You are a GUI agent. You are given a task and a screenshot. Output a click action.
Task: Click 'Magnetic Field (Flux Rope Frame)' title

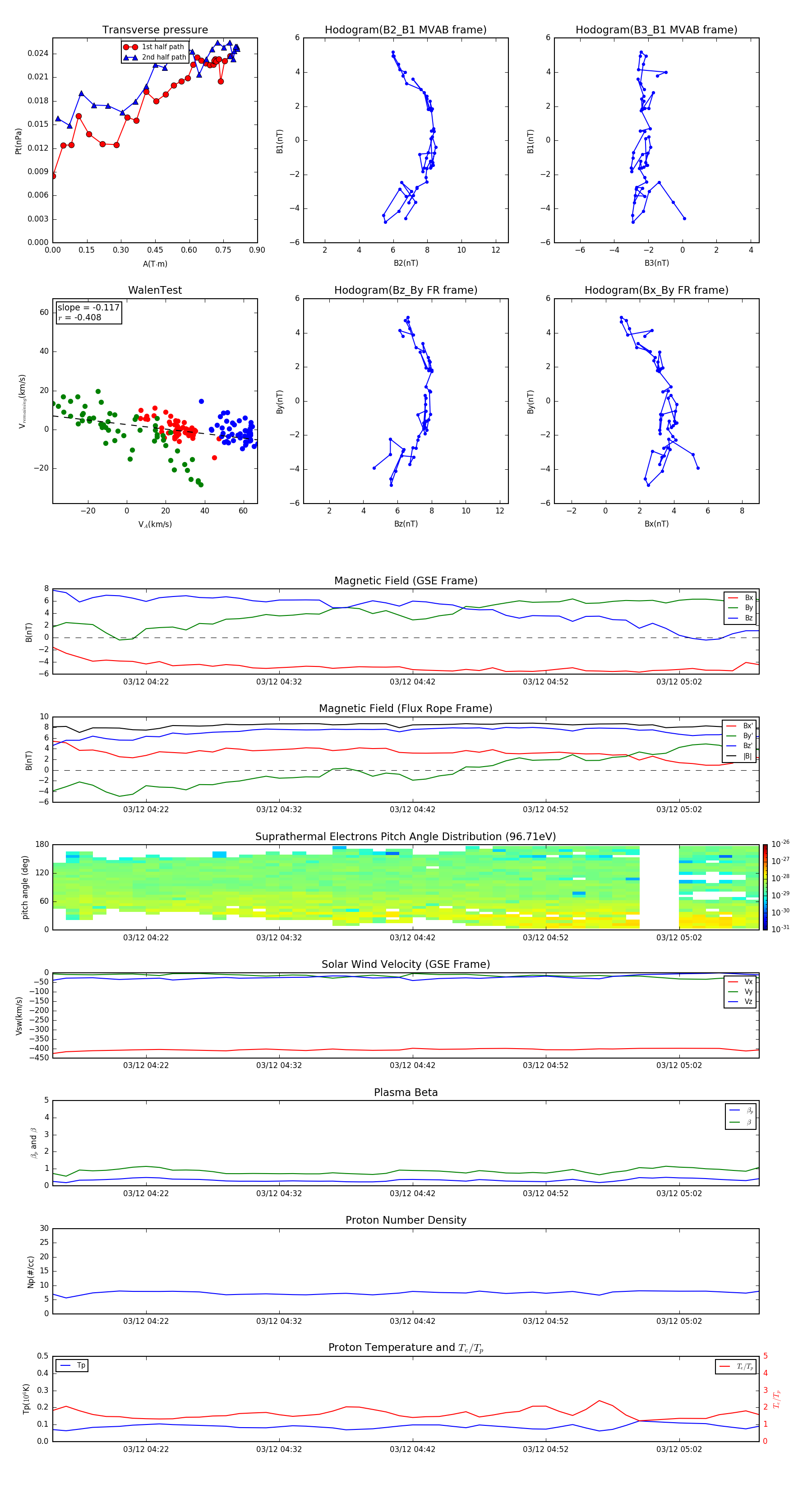(x=406, y=709)
